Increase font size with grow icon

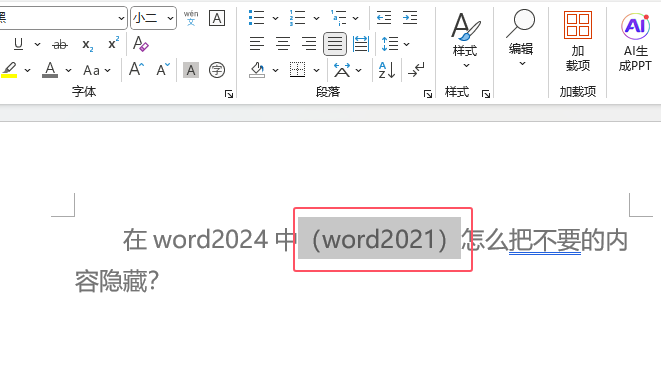pyautogui.click(x=136, y=69)
